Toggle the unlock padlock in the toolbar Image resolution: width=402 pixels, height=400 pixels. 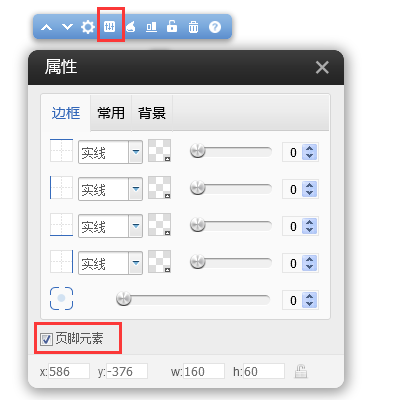[172, 26]
